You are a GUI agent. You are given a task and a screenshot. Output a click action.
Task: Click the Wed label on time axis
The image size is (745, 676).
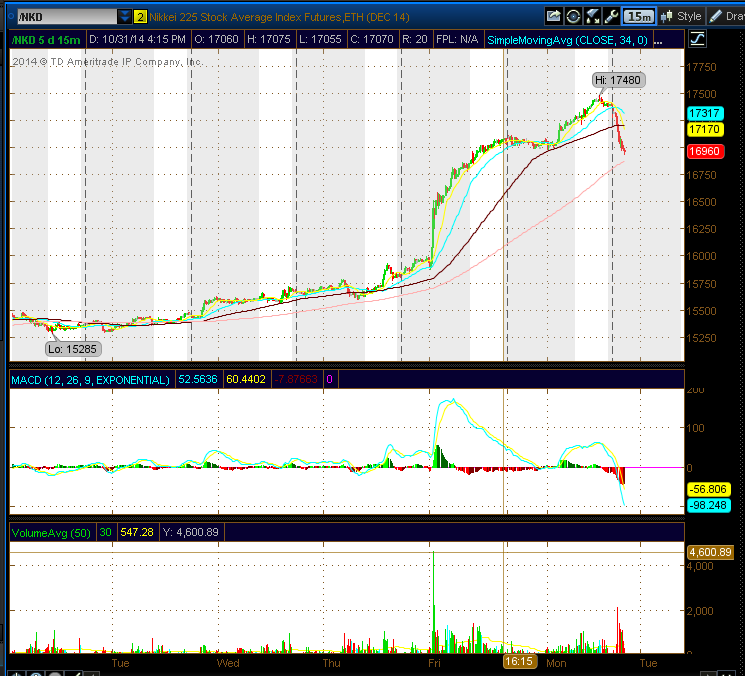click(228, 663)
